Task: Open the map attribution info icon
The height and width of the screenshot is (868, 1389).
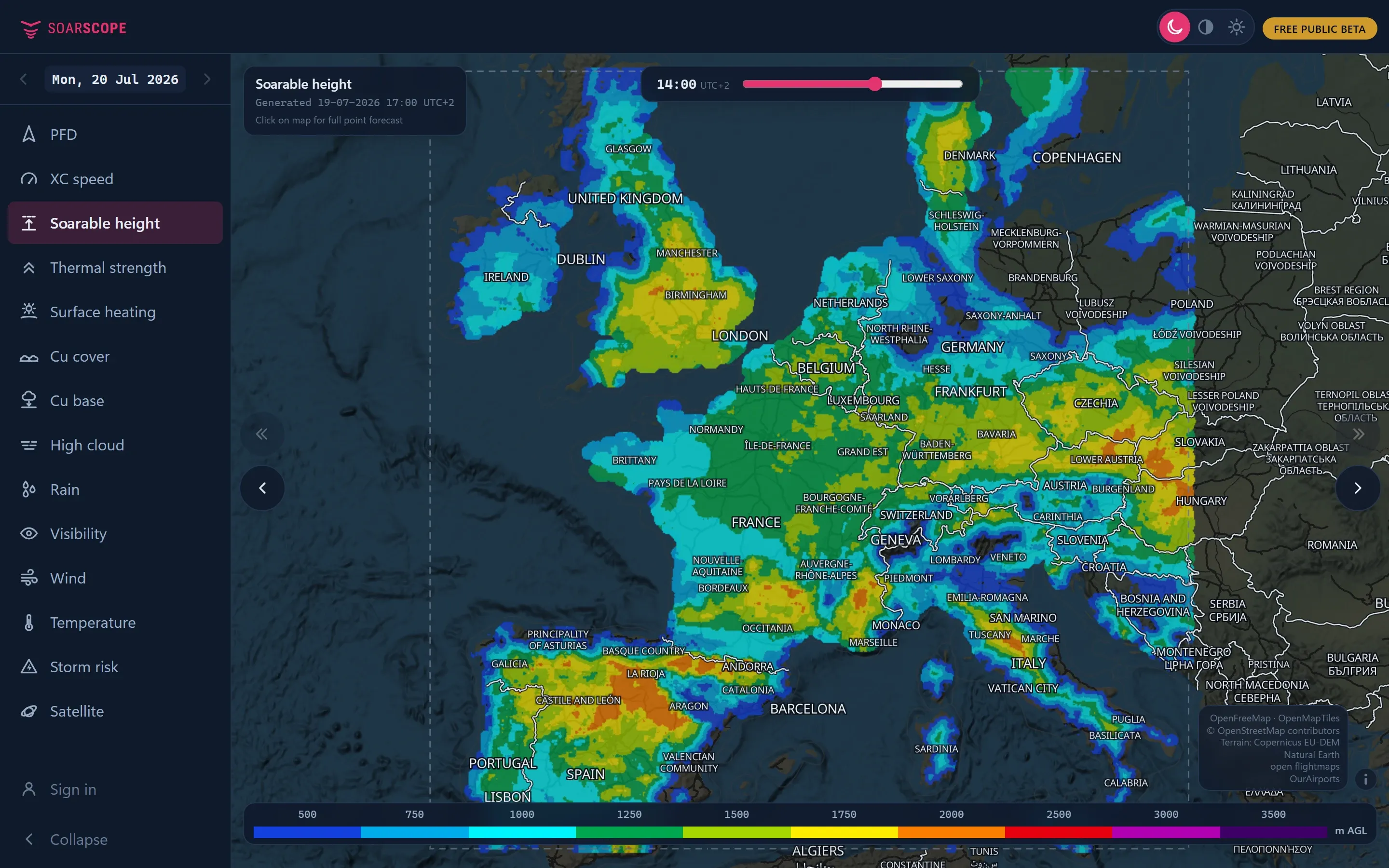Action: (x=1365, y=779)
